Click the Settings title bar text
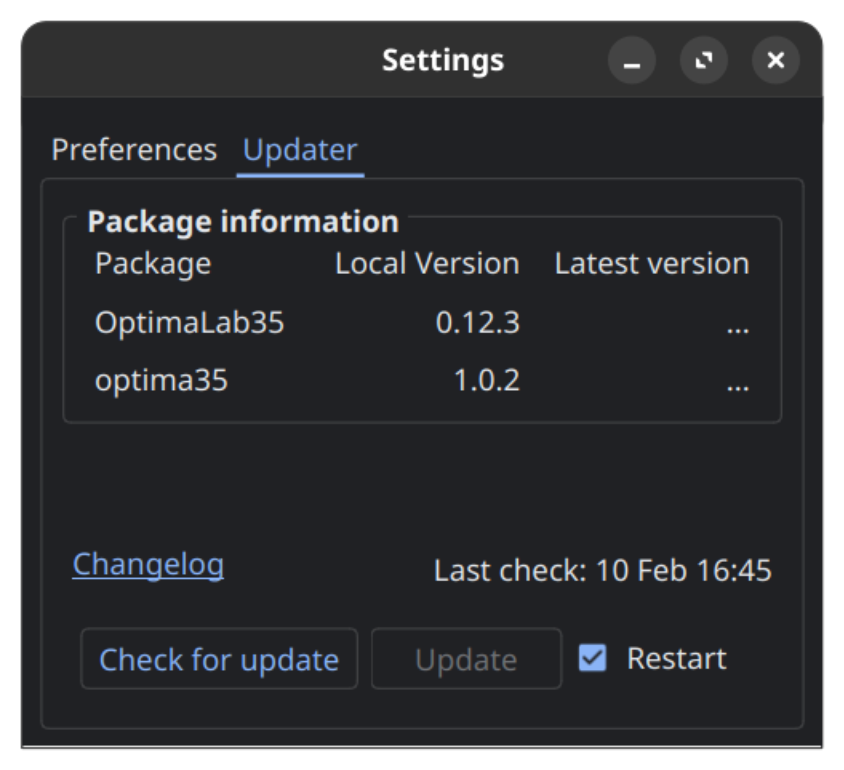The width and height of the screenshot is (844, 770). pos(442,60)
